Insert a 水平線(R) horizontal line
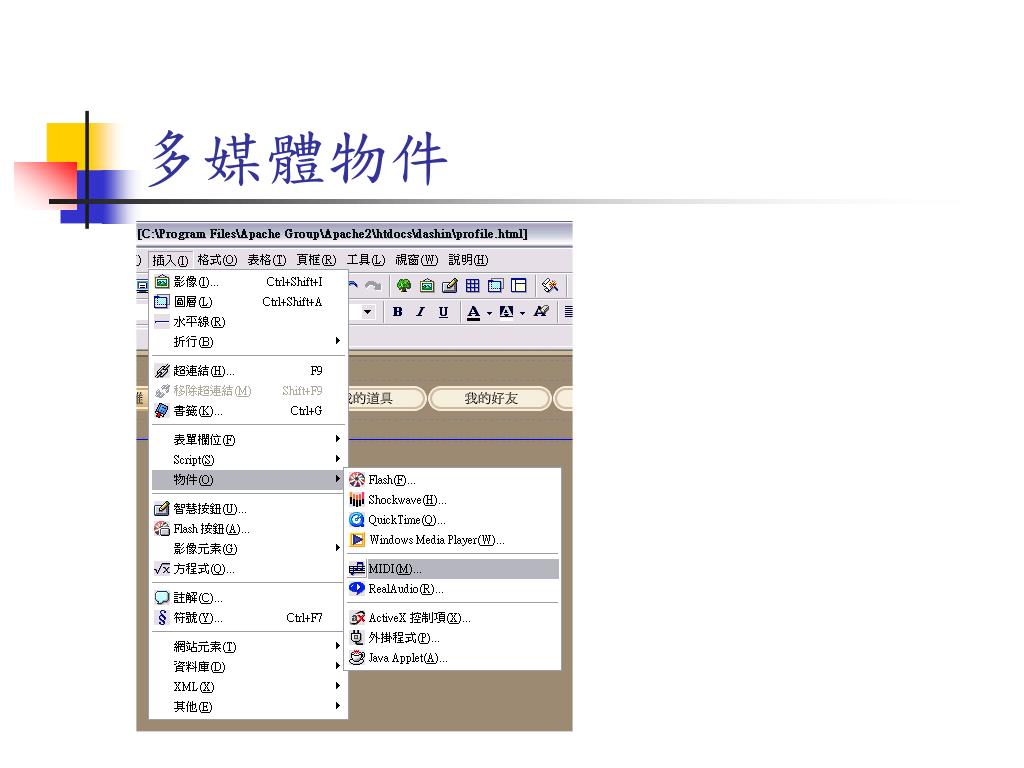1024x768 pixels. click(x=248, y=322)
